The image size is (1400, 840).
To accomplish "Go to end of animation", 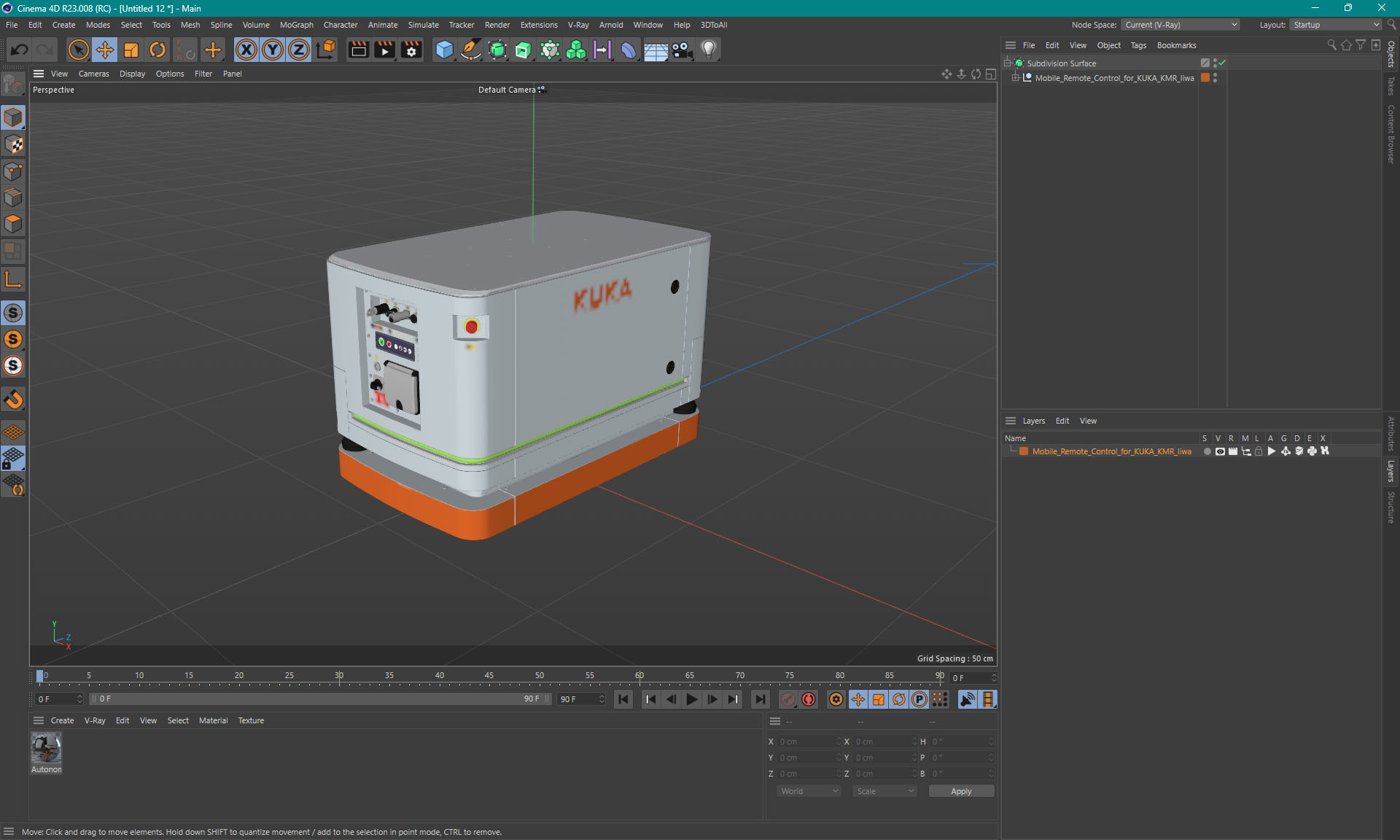I will (760, 699).
